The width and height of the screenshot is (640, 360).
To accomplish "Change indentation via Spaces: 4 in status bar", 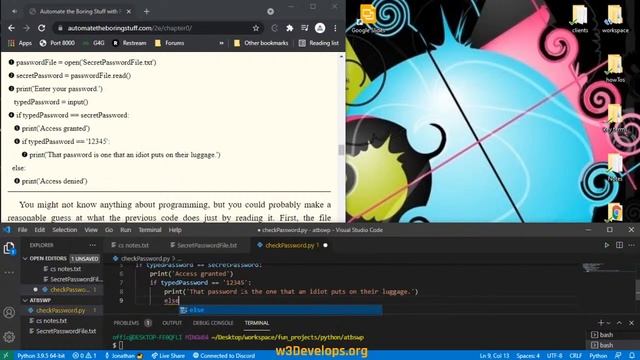I will point(528,356).
